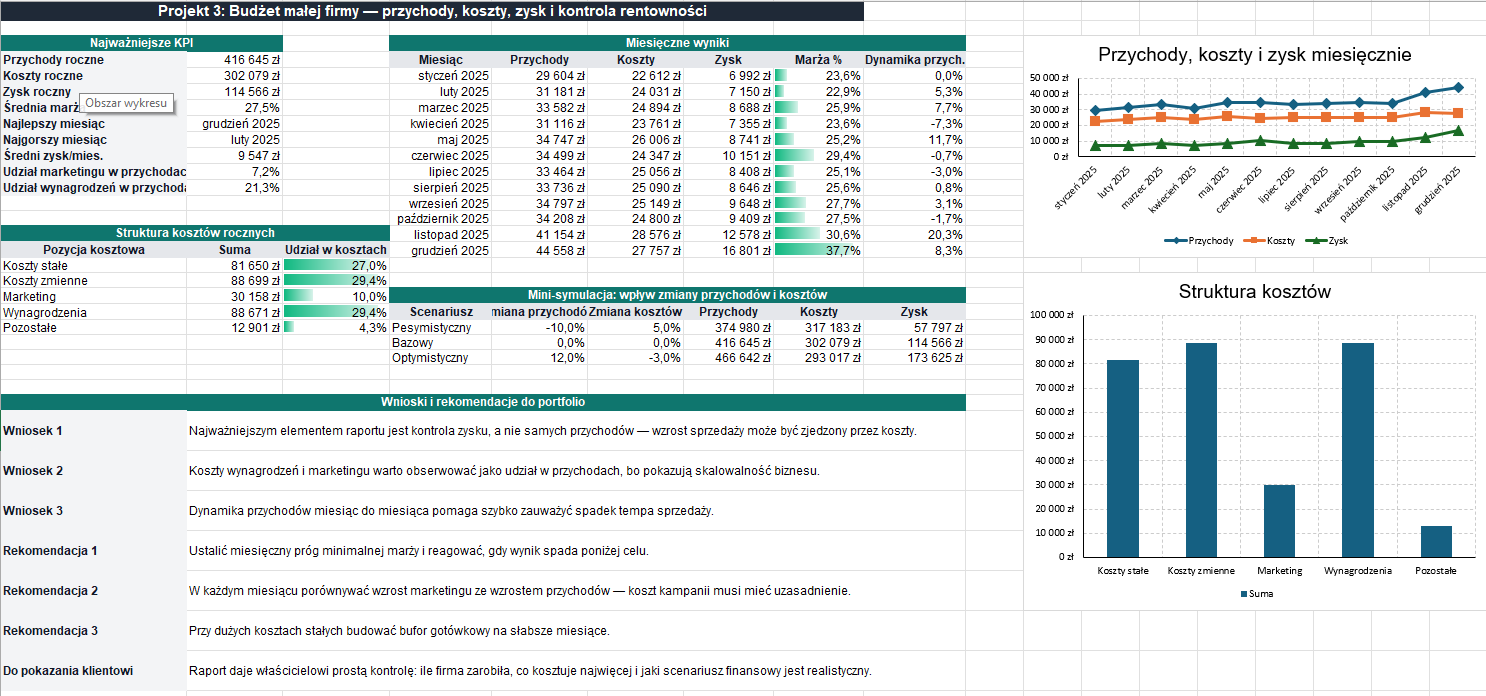1486x696 pixels.
Task: Click the Rekomendacja 2 text cell
Action: [576, 591]
